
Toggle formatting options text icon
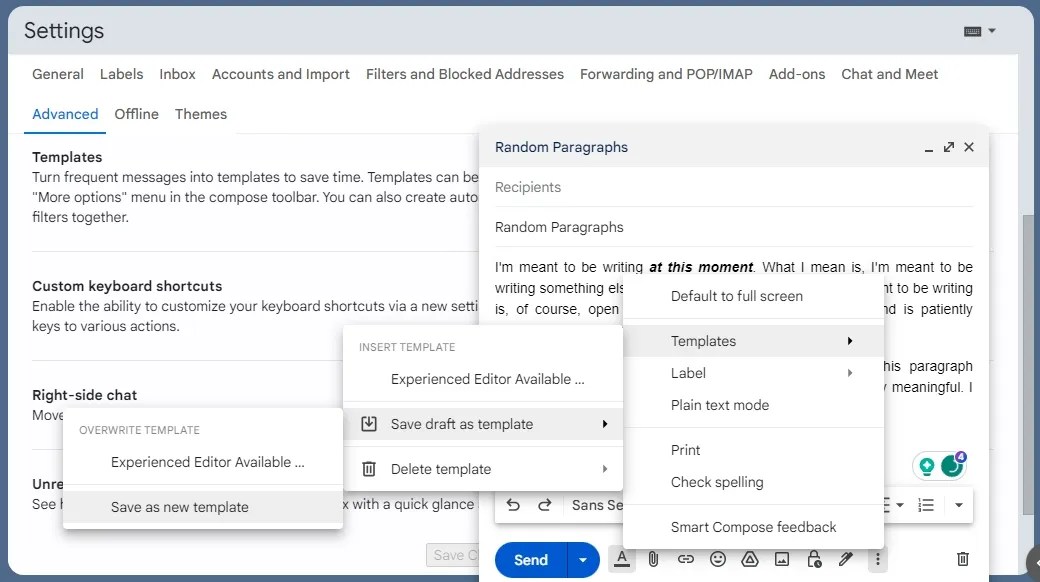(621, 559)
